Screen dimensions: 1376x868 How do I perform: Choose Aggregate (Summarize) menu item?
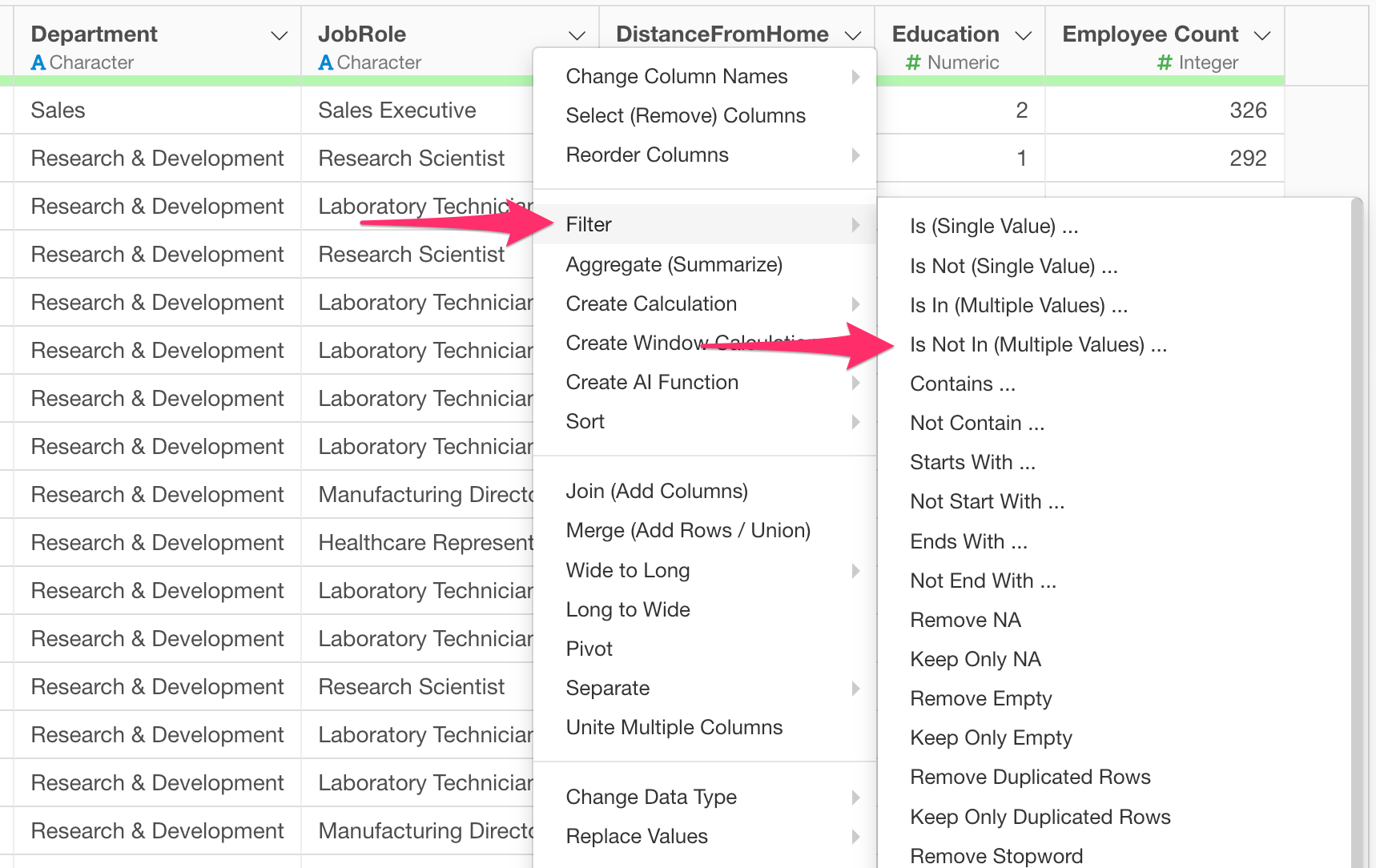tap(674, 265)
